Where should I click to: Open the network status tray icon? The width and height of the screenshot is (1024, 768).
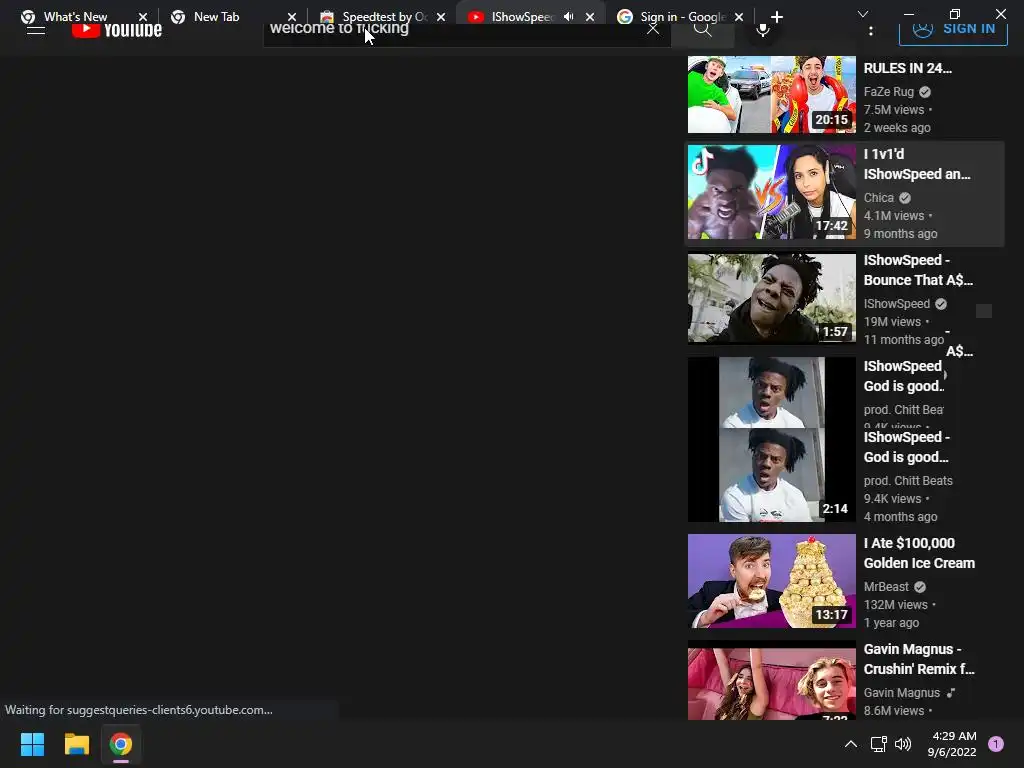pos(878,744)
